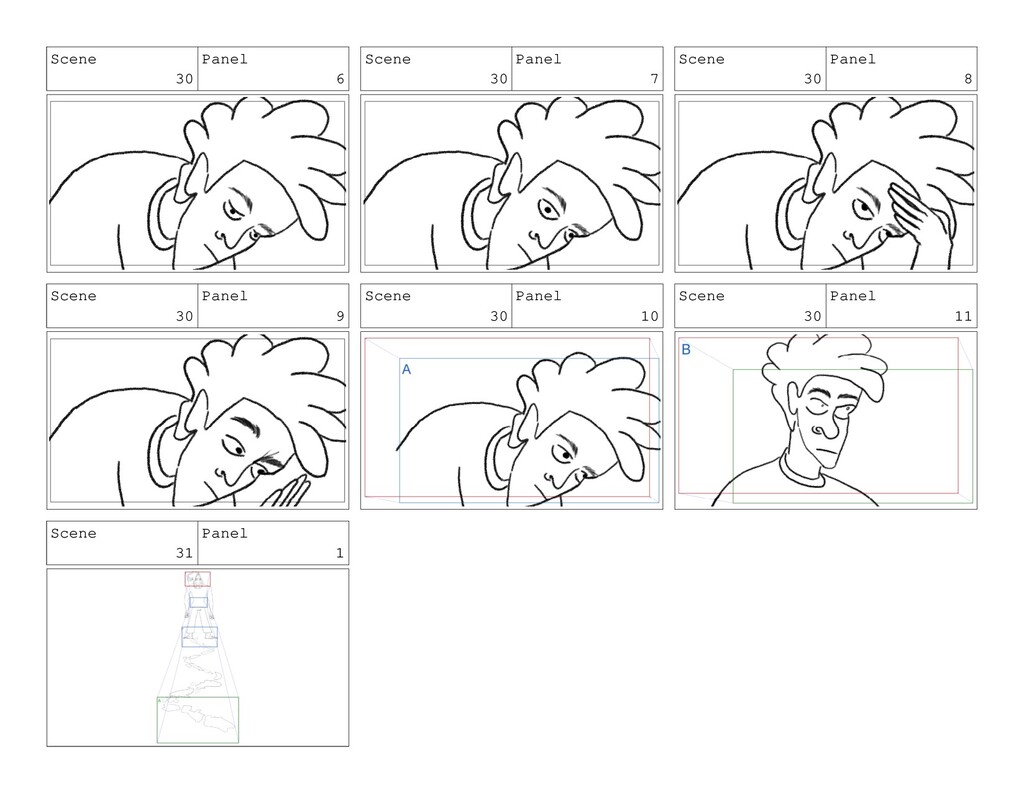Image resolution: width=1024 pixels, height=793 pixels.
Task: Click the blue camera marker A
Action: tap(406, 370)
